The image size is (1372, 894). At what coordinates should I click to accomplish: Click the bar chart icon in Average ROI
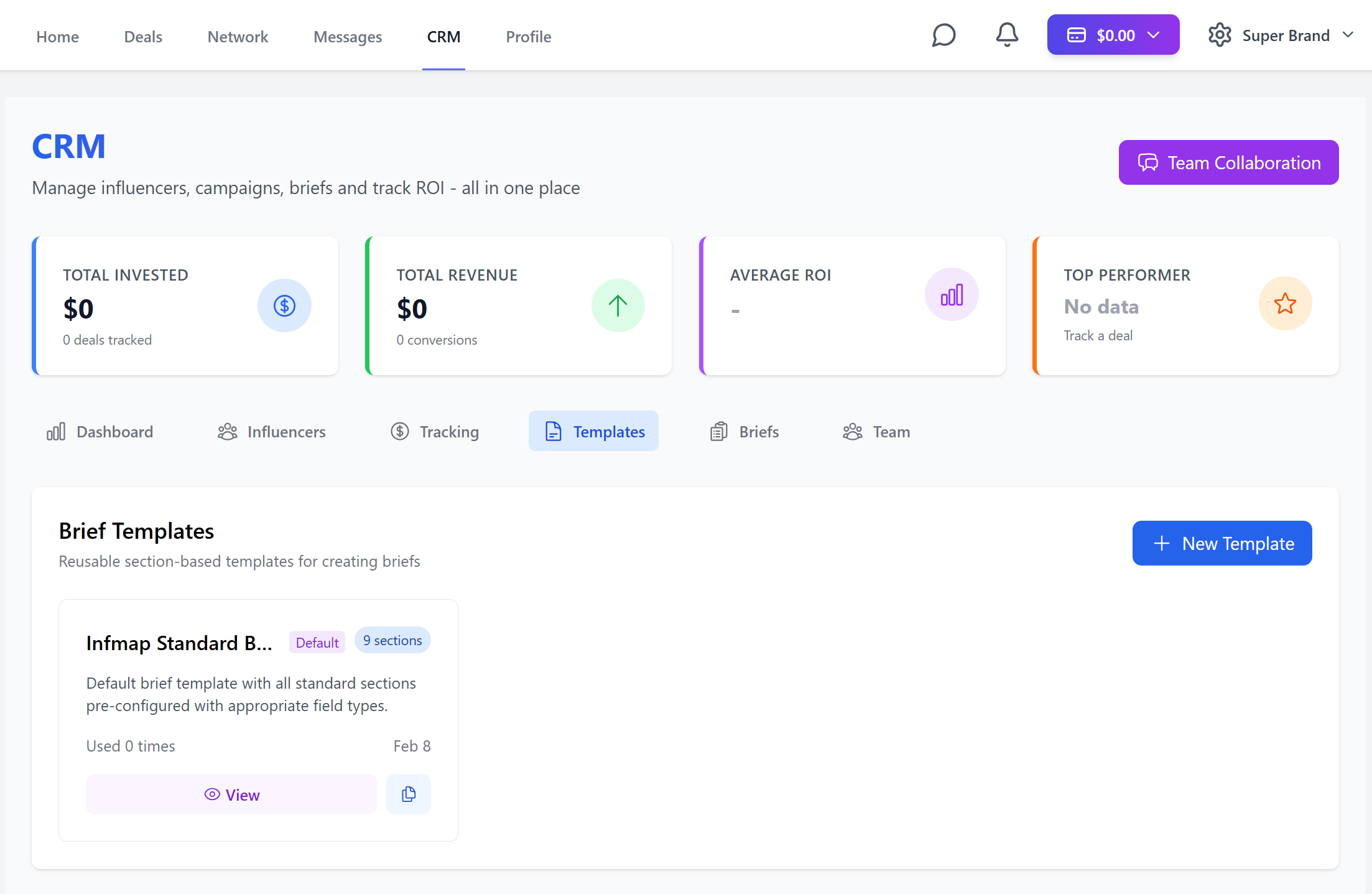pos(952,294)
